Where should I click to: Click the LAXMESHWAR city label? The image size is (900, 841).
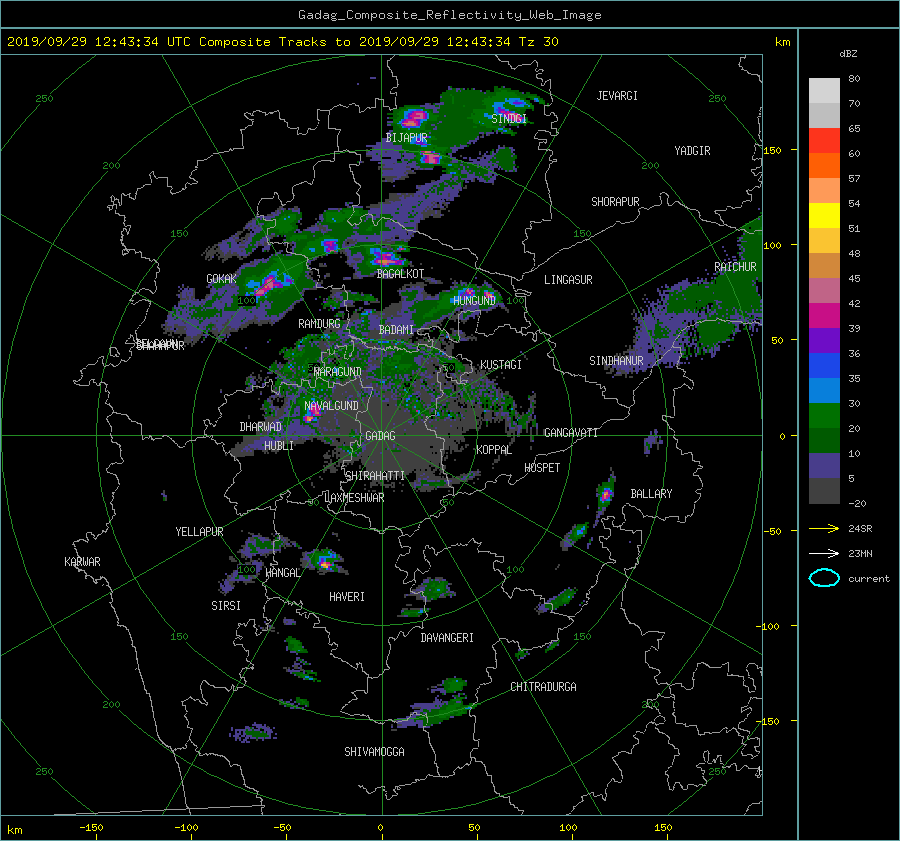click(354, 498)
